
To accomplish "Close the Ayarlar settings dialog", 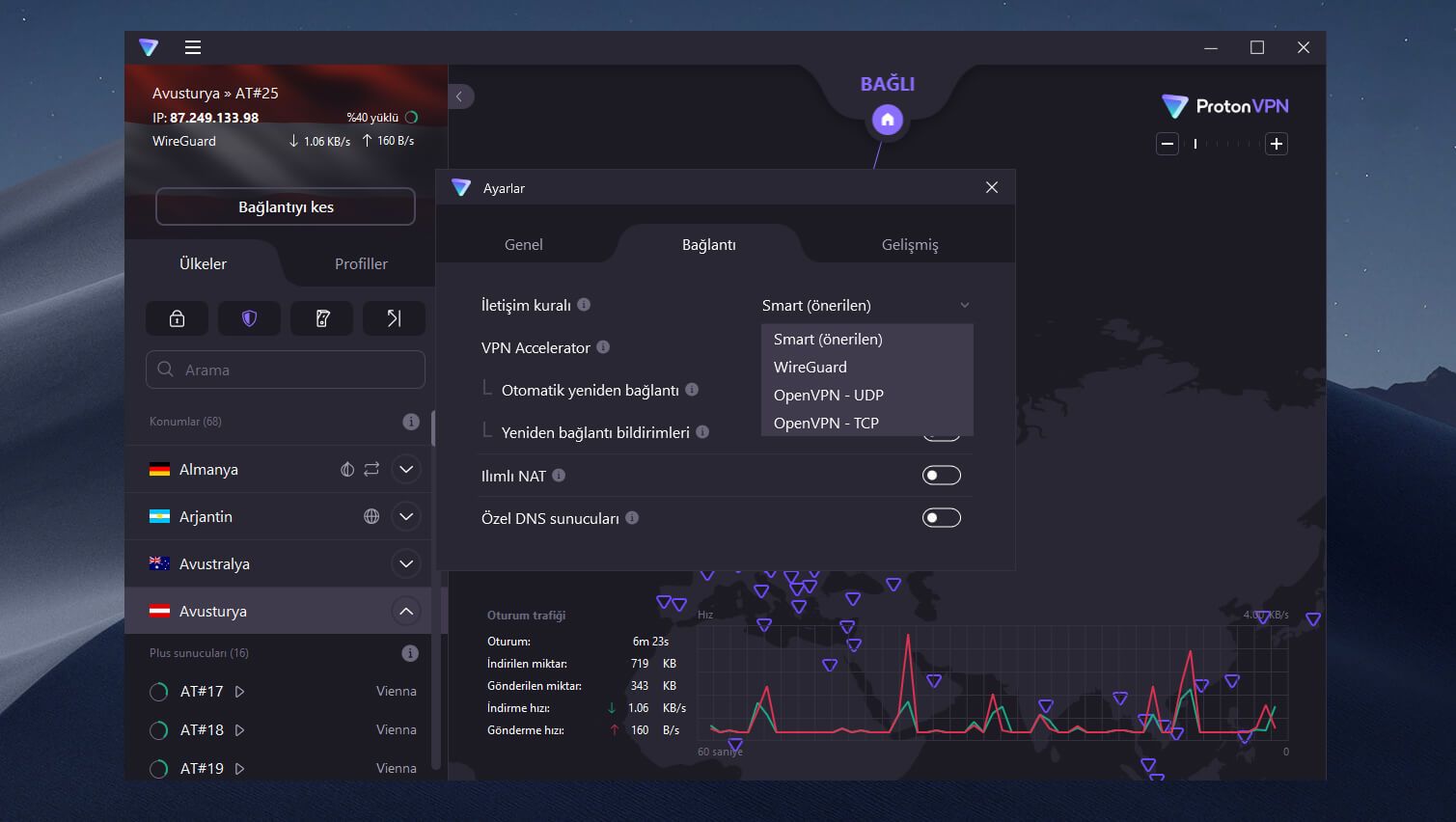I will tap(992, 187).
